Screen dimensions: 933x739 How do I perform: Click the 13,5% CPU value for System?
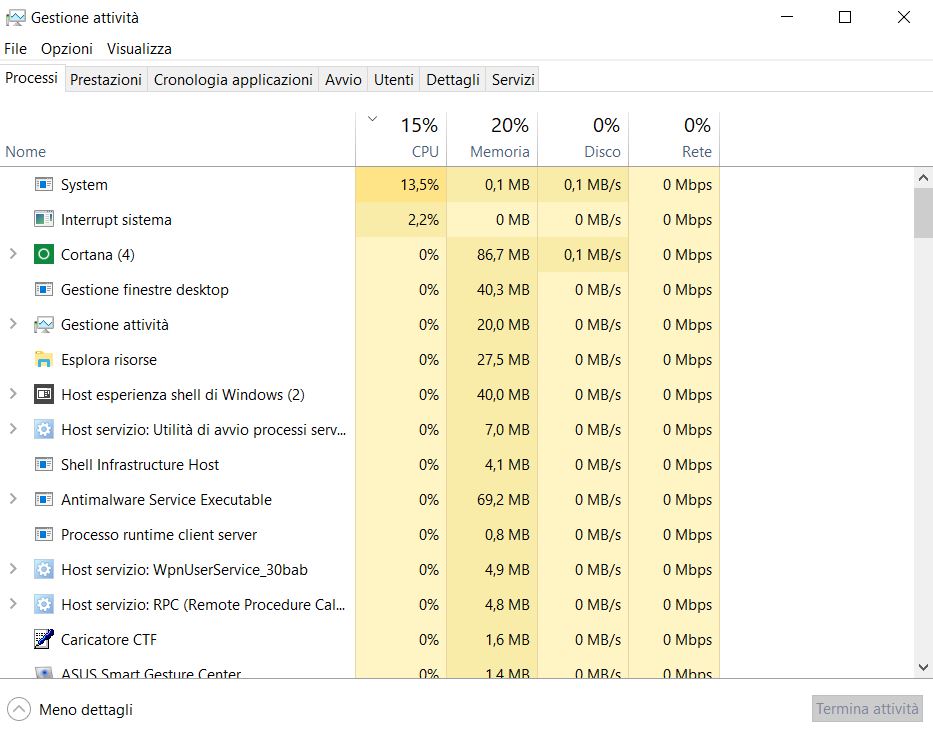(x=419, y=185)
